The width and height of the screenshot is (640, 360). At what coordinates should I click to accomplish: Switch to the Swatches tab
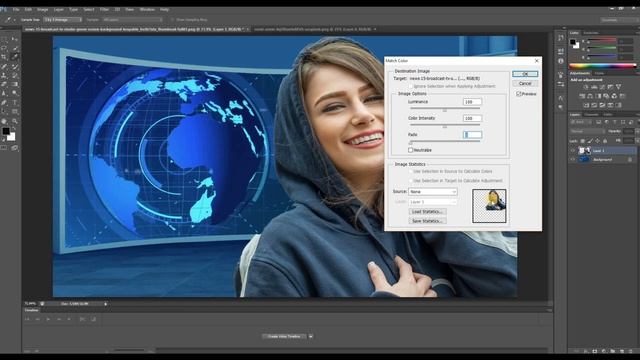[x=591, y=33]
